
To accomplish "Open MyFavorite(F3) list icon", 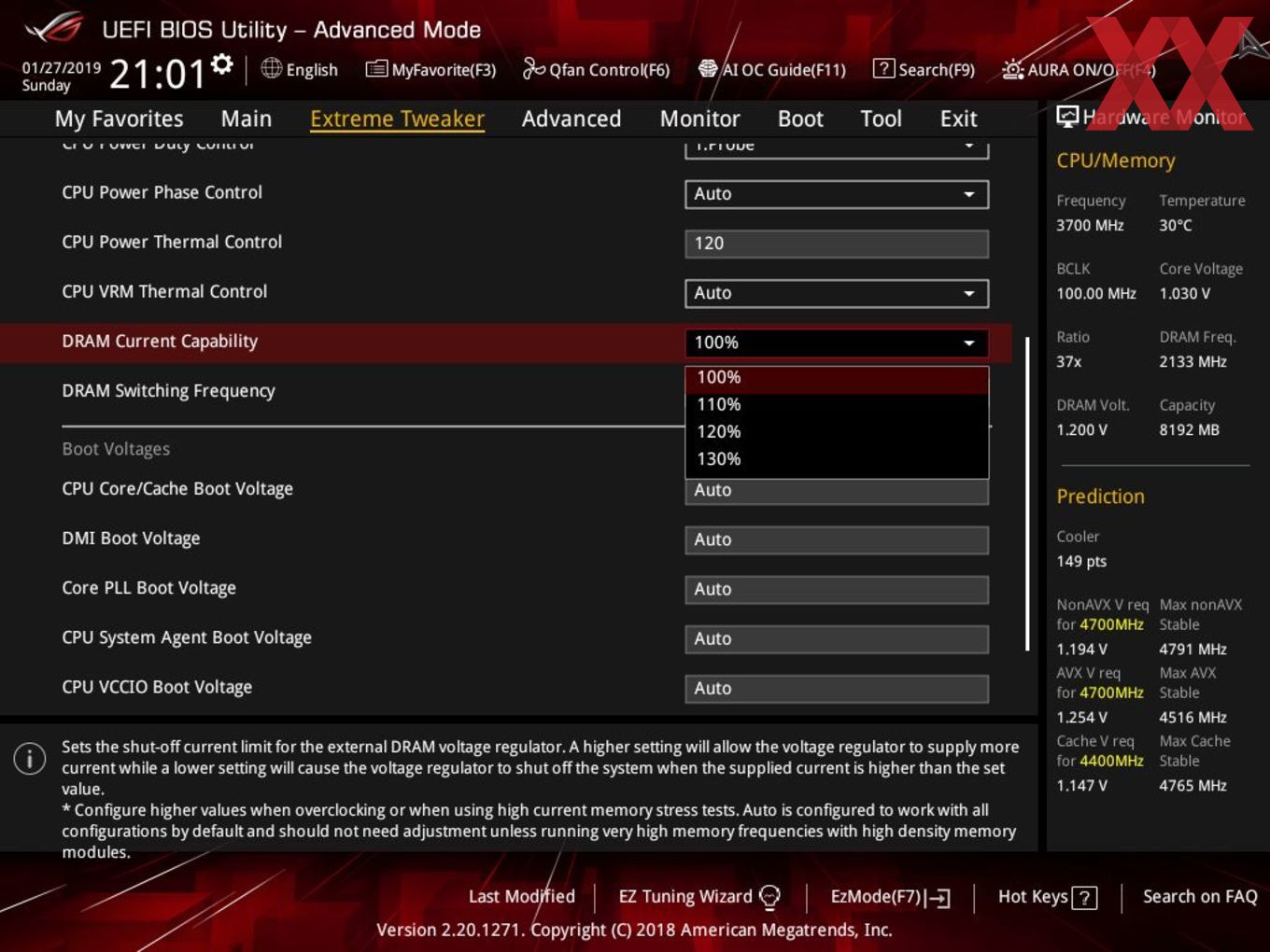I will pos(376,69).
